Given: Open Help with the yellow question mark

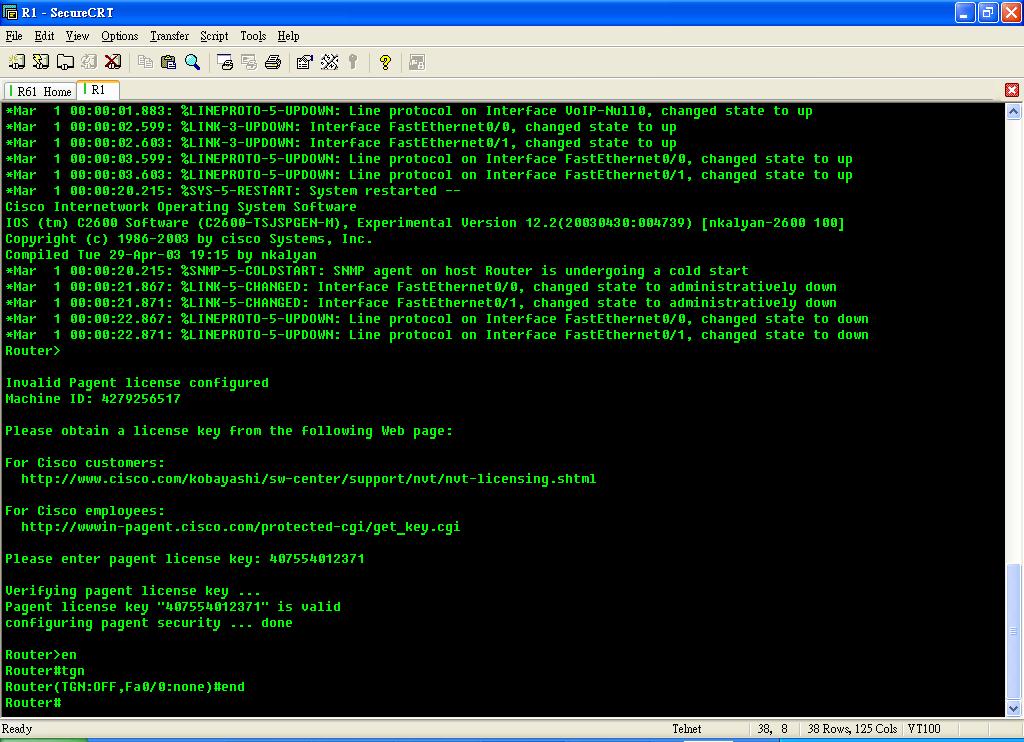Looking at the screenshot, I should pyautogui.click(x=385, y=62).
